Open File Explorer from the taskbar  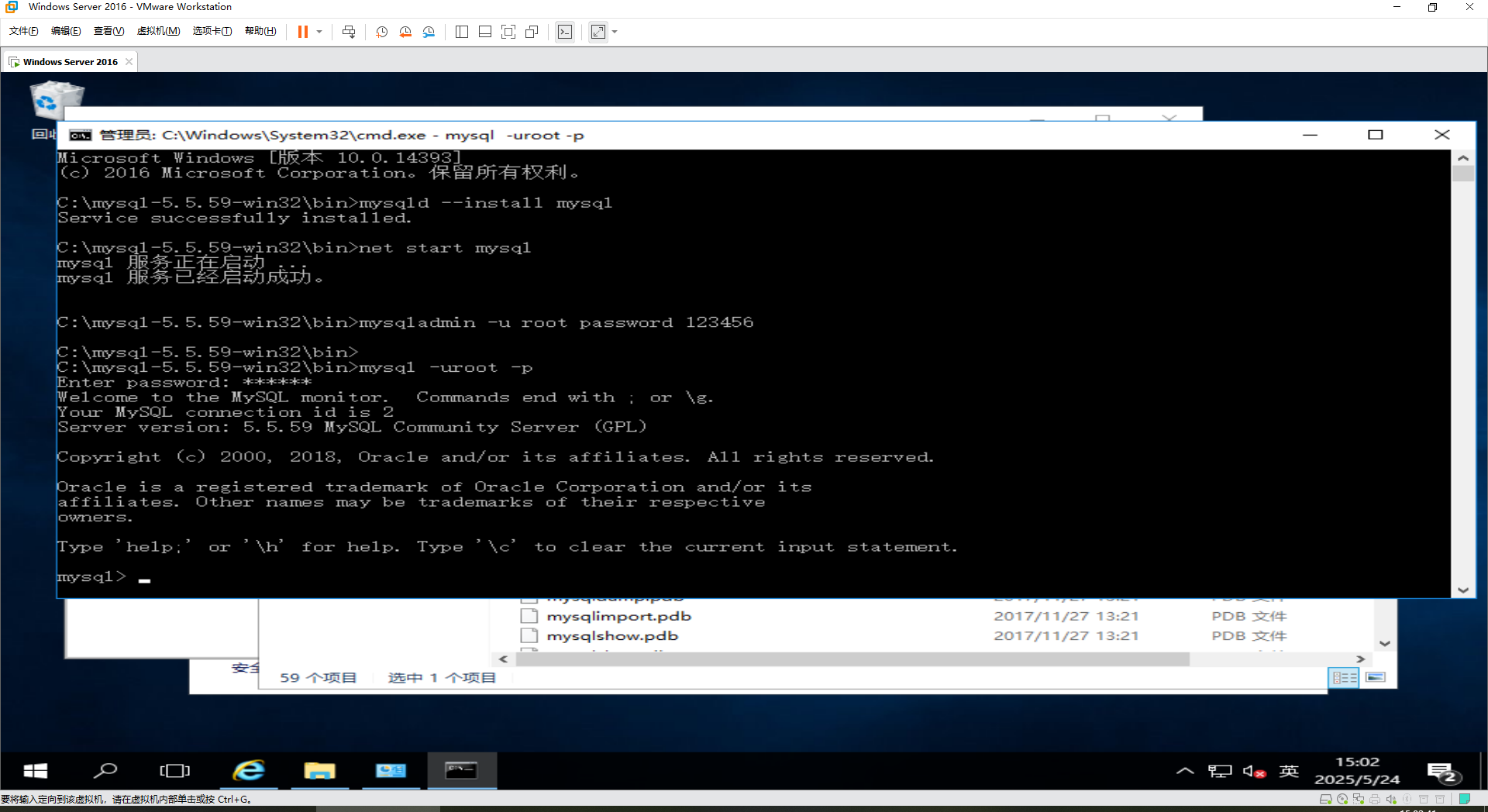[x=319, y=771]
